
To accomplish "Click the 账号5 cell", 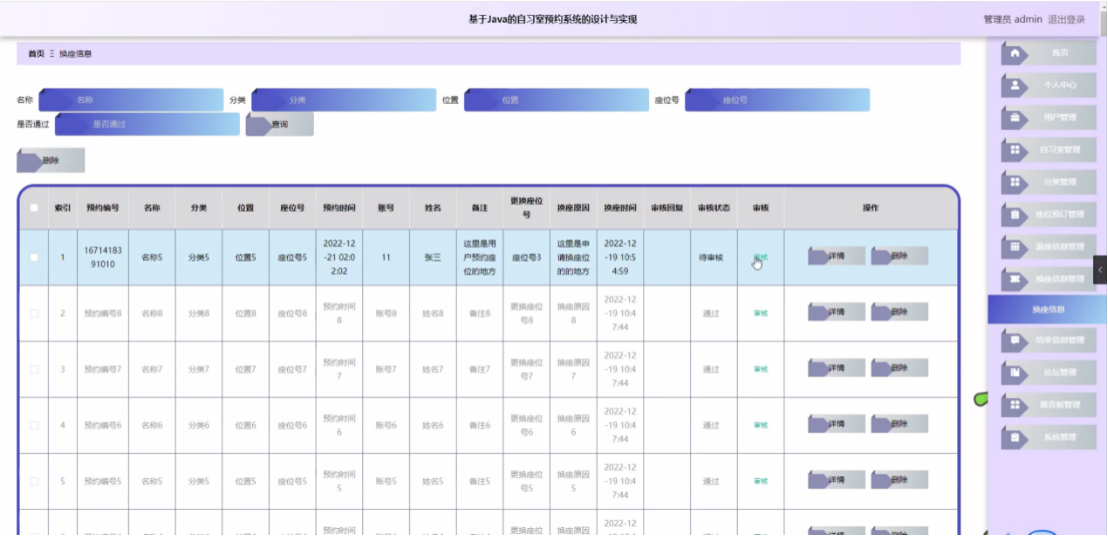I will [x=386, y=482].
